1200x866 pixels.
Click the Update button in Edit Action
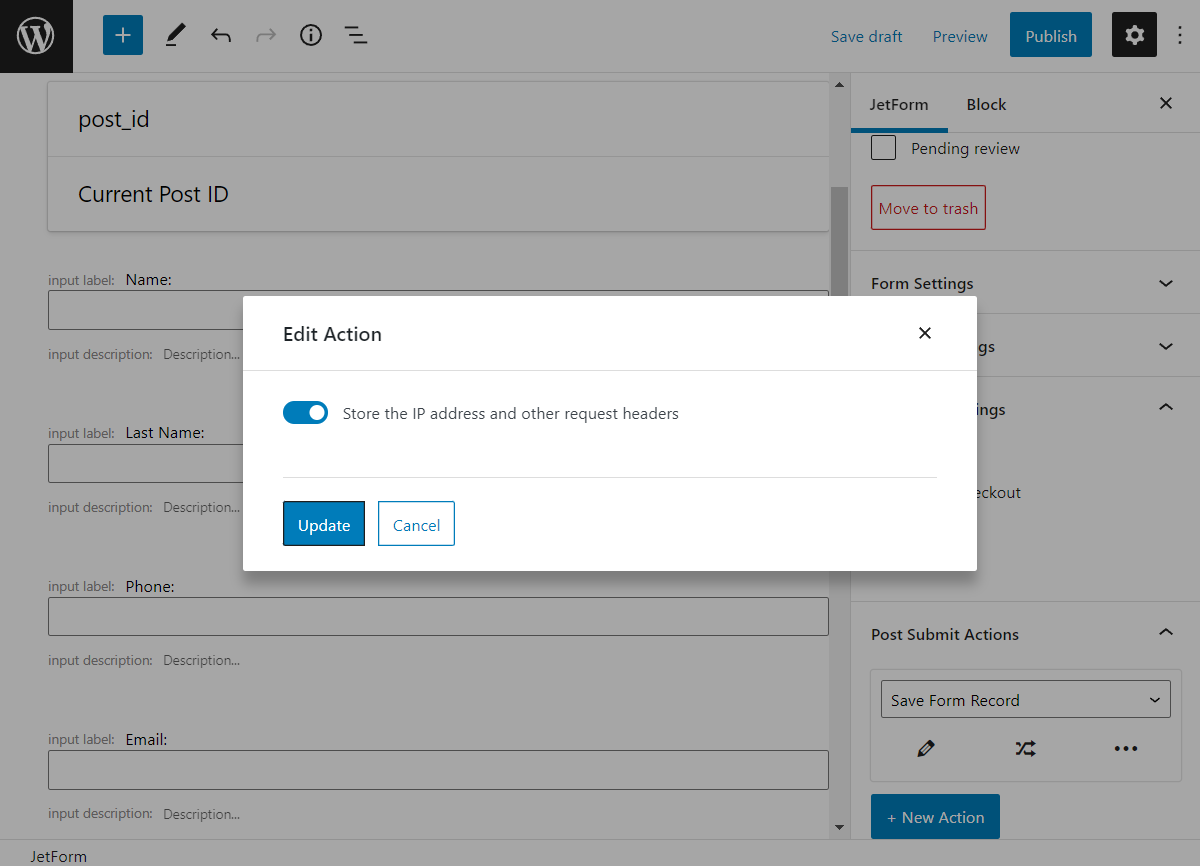click(x=323, y=523)
